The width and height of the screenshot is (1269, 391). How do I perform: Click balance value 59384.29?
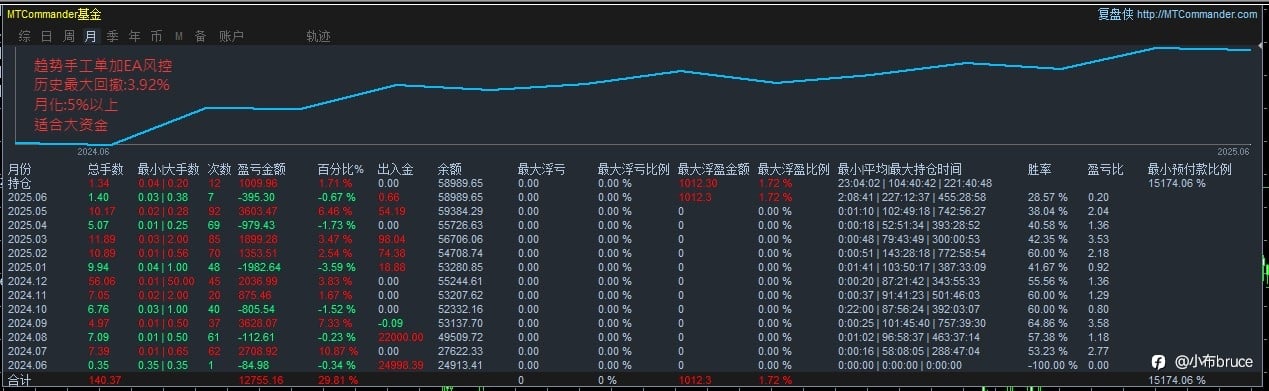461,212
